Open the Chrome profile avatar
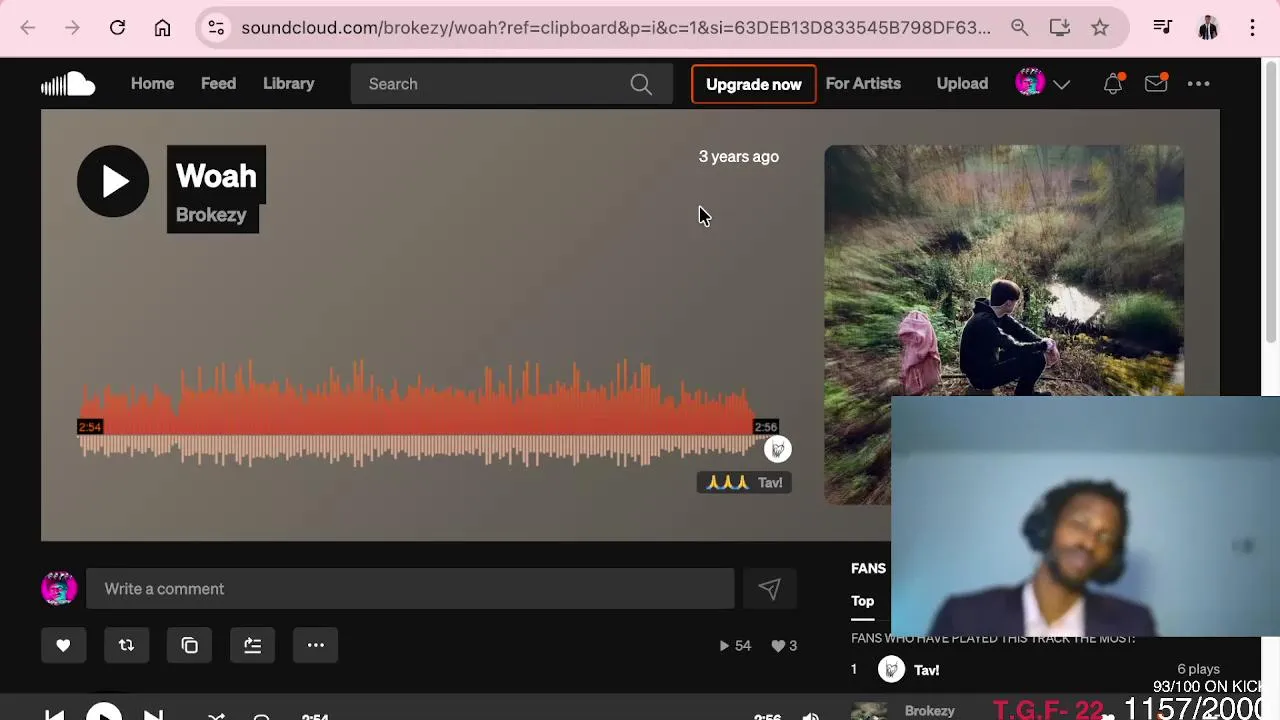This screenshot has width=1280, height=720. pos(1208,28)
